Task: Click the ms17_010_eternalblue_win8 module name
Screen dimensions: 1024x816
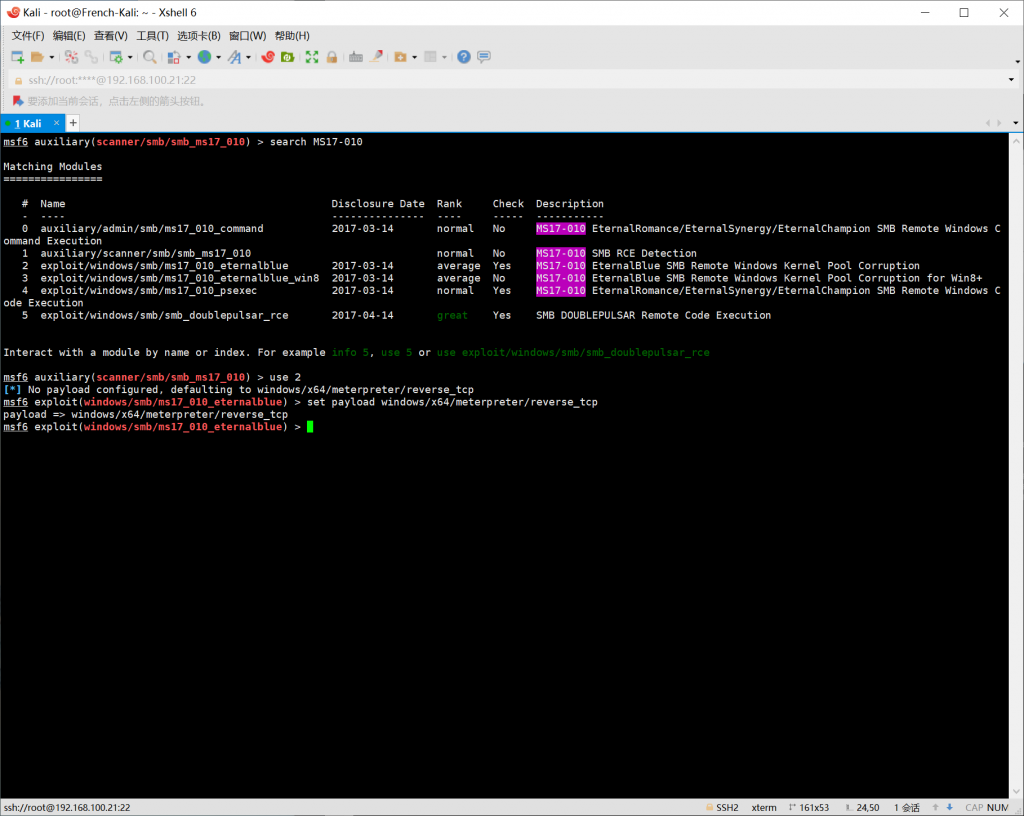Action: 180,278
